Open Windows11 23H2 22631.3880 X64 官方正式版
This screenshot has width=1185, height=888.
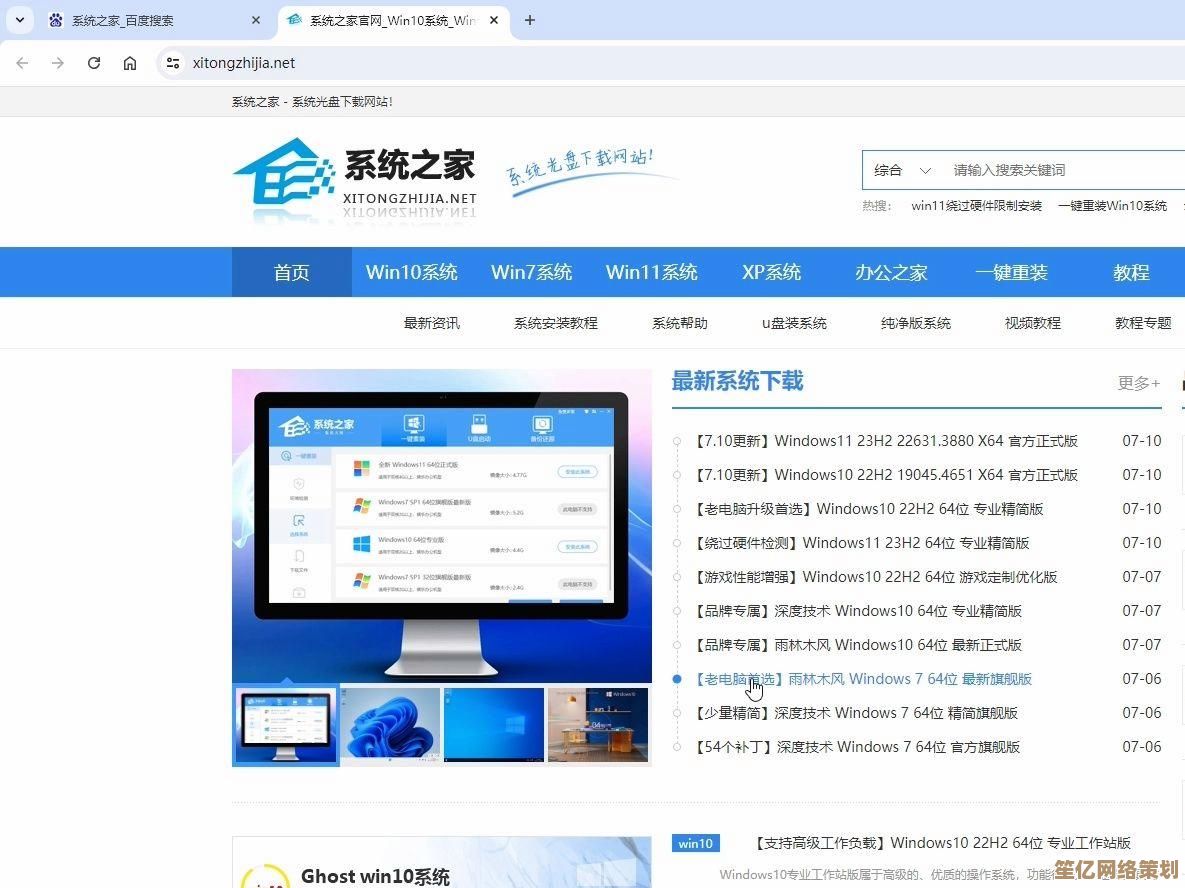[886, 441]
